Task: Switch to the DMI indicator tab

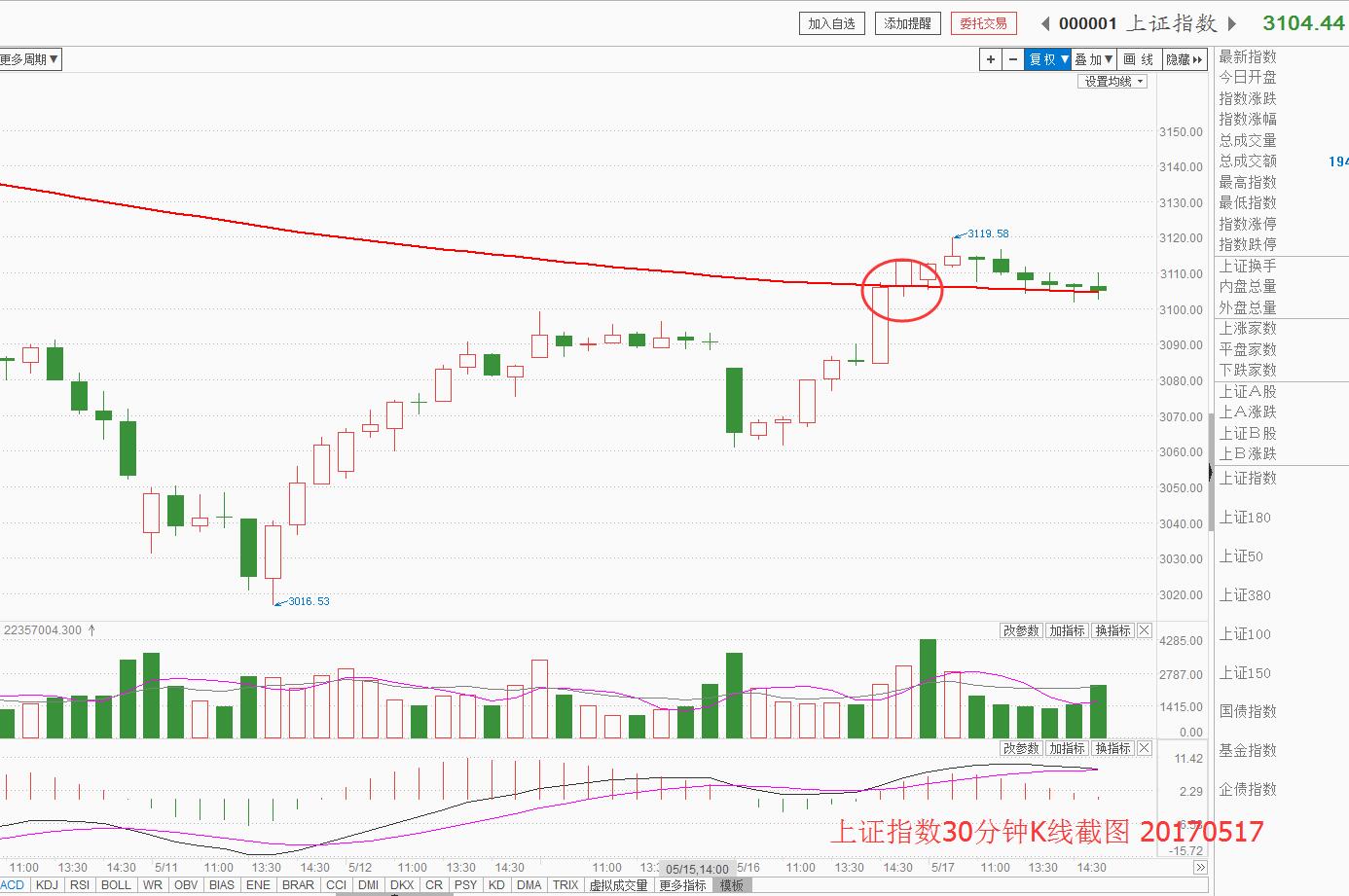Action: coord(369,885)
